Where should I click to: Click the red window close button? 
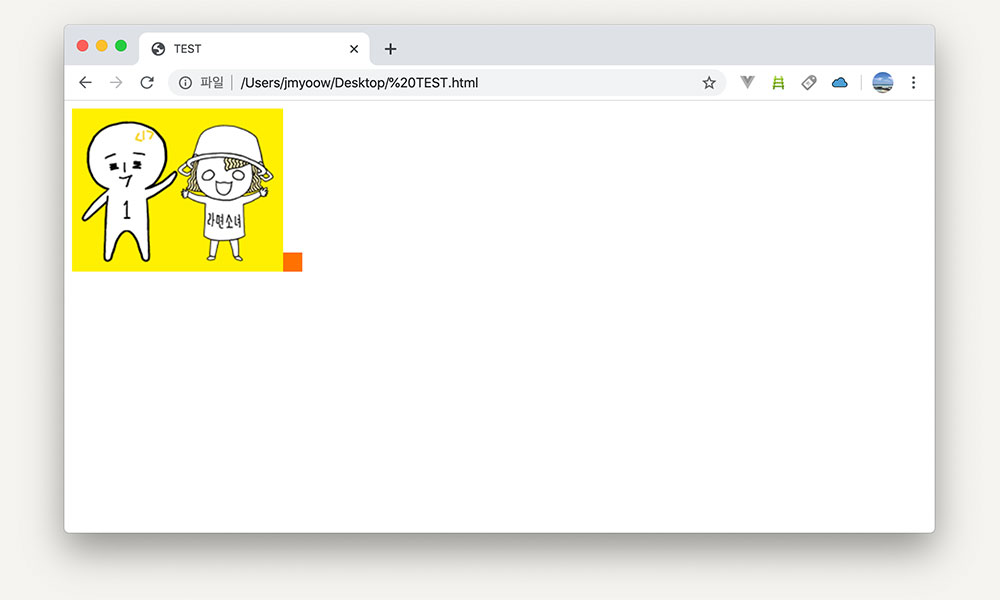pos(82,46)
